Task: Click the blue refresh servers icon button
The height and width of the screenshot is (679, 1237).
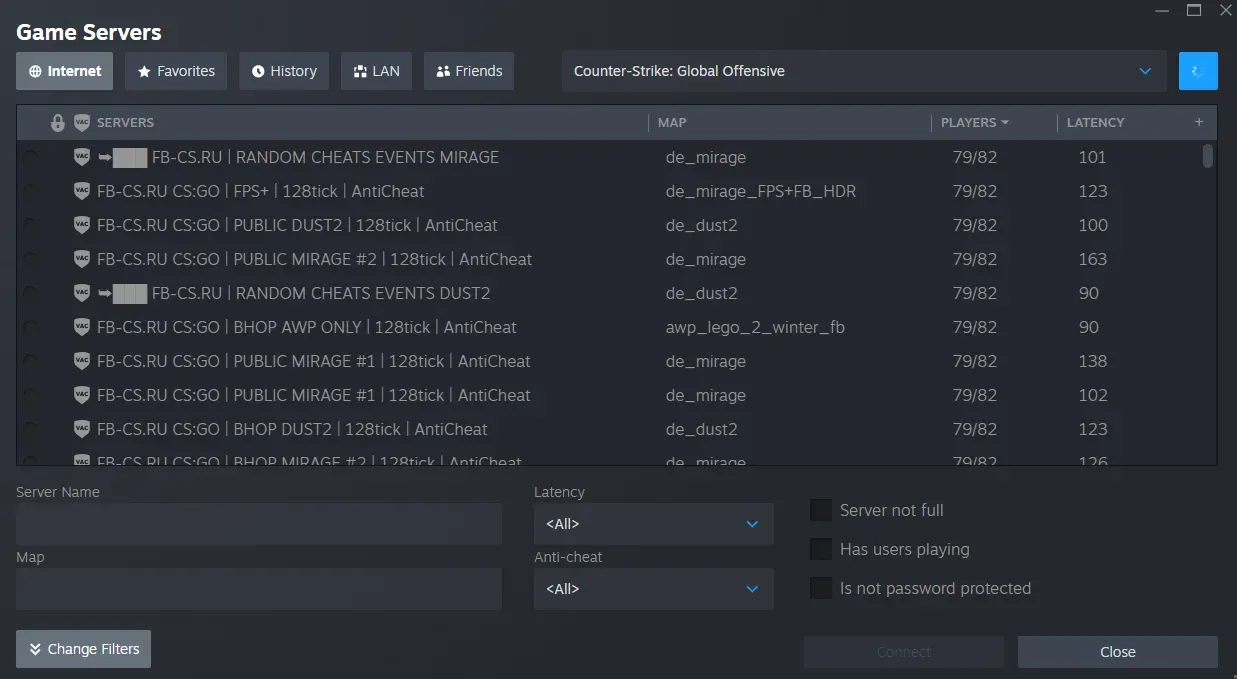Action: click(x=1198, y=71)
